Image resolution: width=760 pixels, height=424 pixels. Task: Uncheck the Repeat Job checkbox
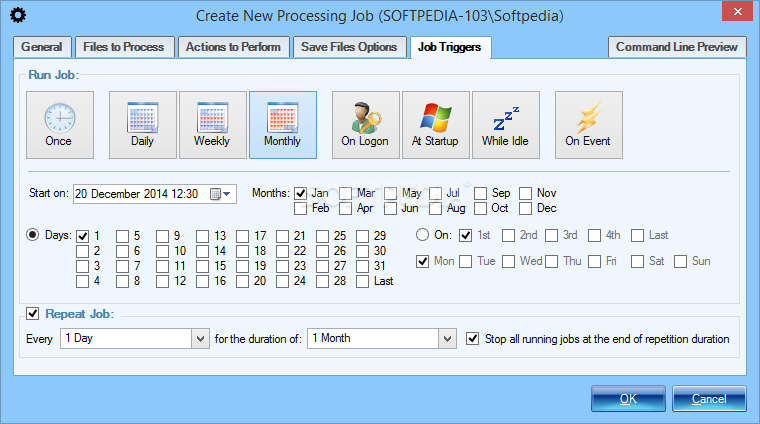coord(32,314)
